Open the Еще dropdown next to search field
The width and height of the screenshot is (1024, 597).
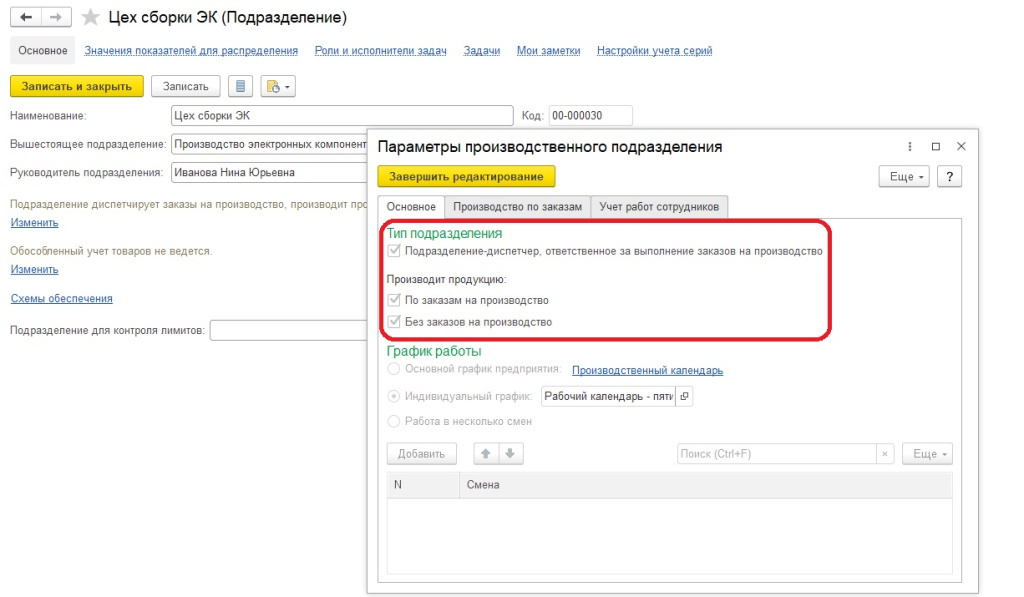[x=927, y=454]
